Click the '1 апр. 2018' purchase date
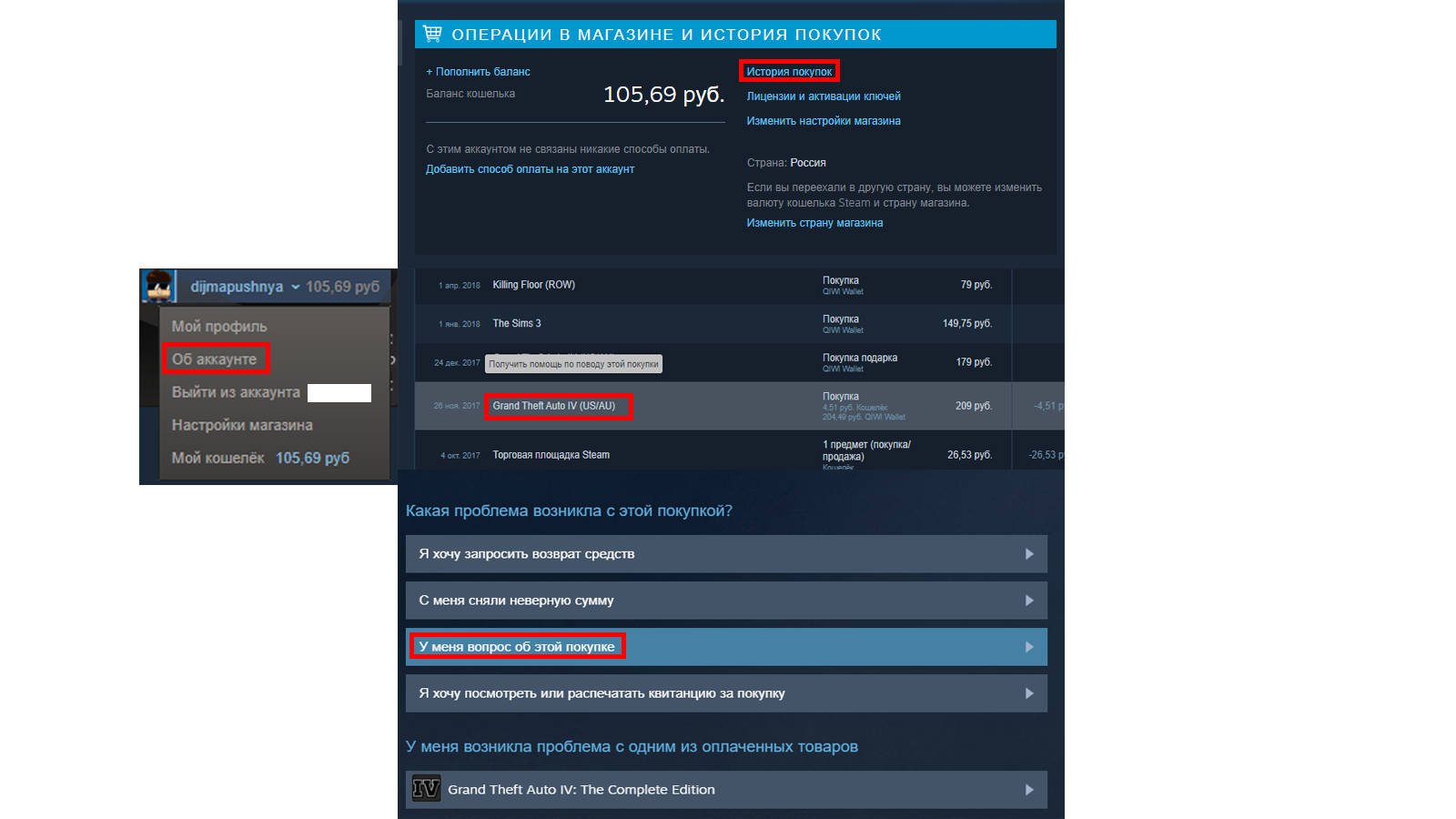Viewport: 1456px width, 819px height. (459, 285)
